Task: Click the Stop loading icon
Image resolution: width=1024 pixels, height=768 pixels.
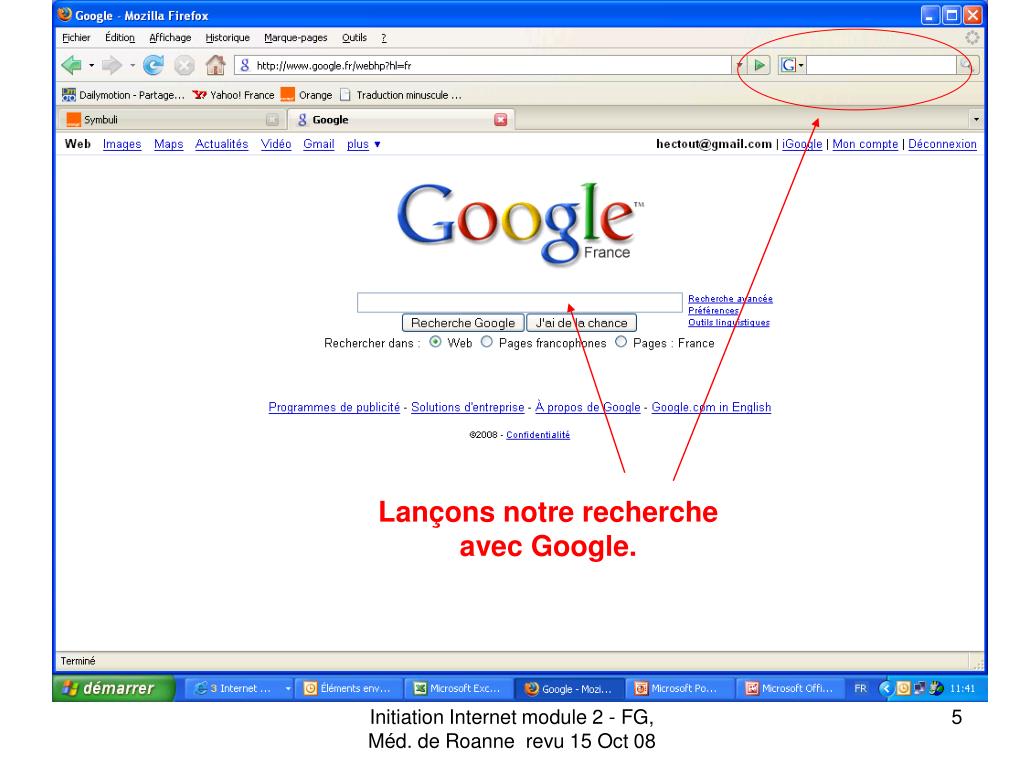Action: pos(185,65)
